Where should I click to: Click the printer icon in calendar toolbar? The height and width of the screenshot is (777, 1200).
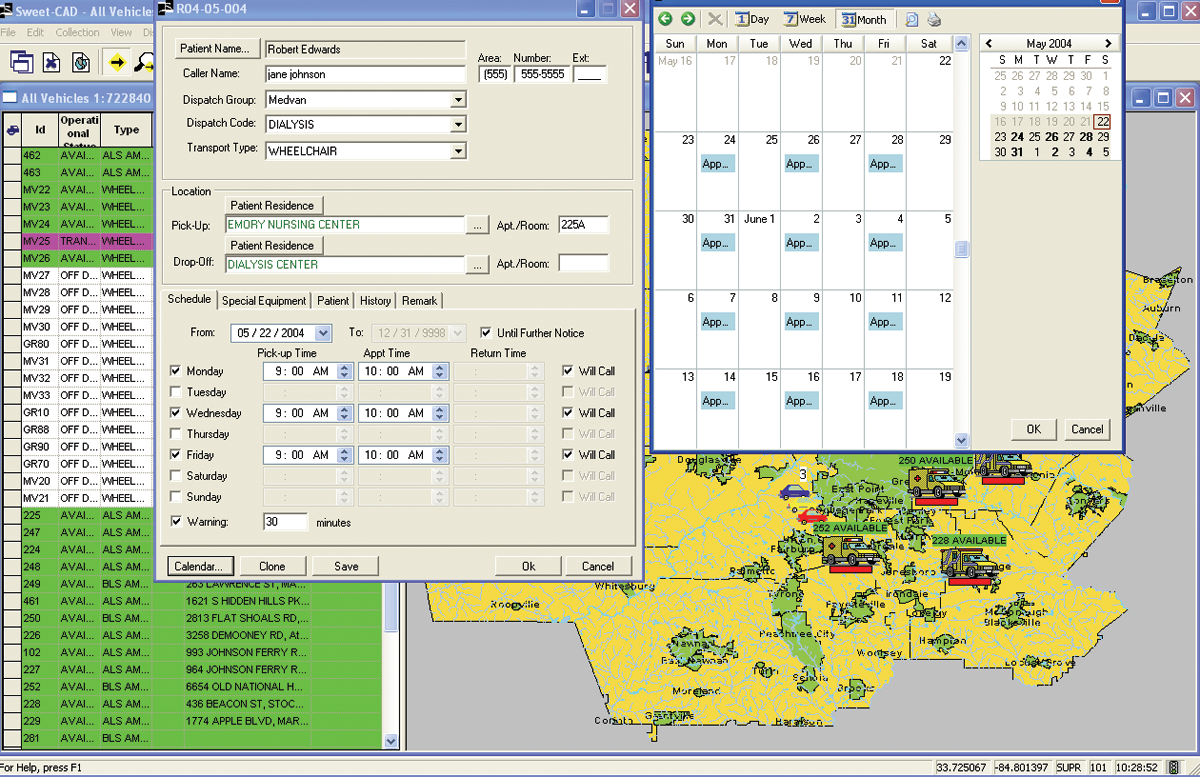933,19
